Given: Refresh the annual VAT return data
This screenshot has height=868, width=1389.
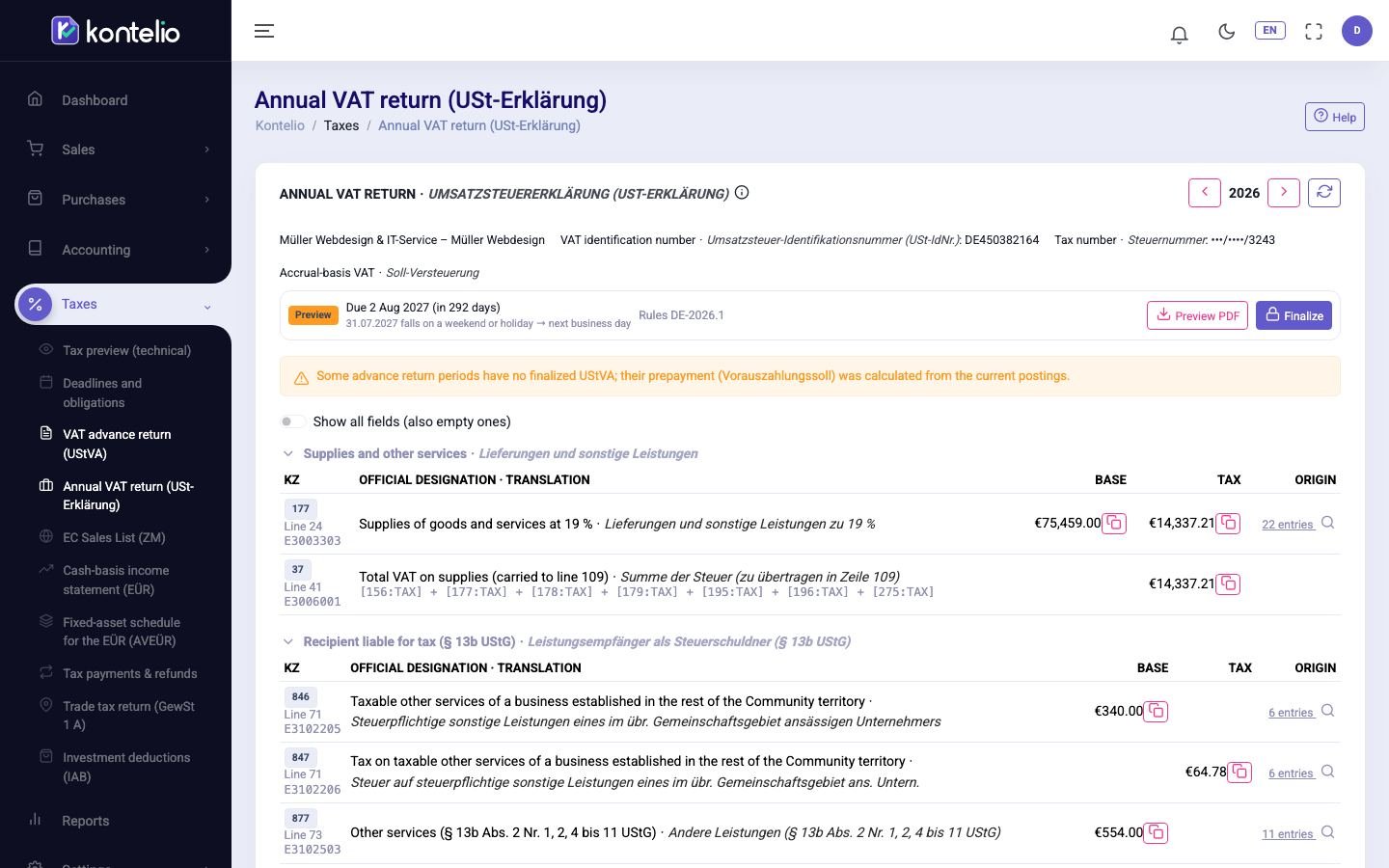Looking at the screenshot, I should click(x=1324, y=193).
